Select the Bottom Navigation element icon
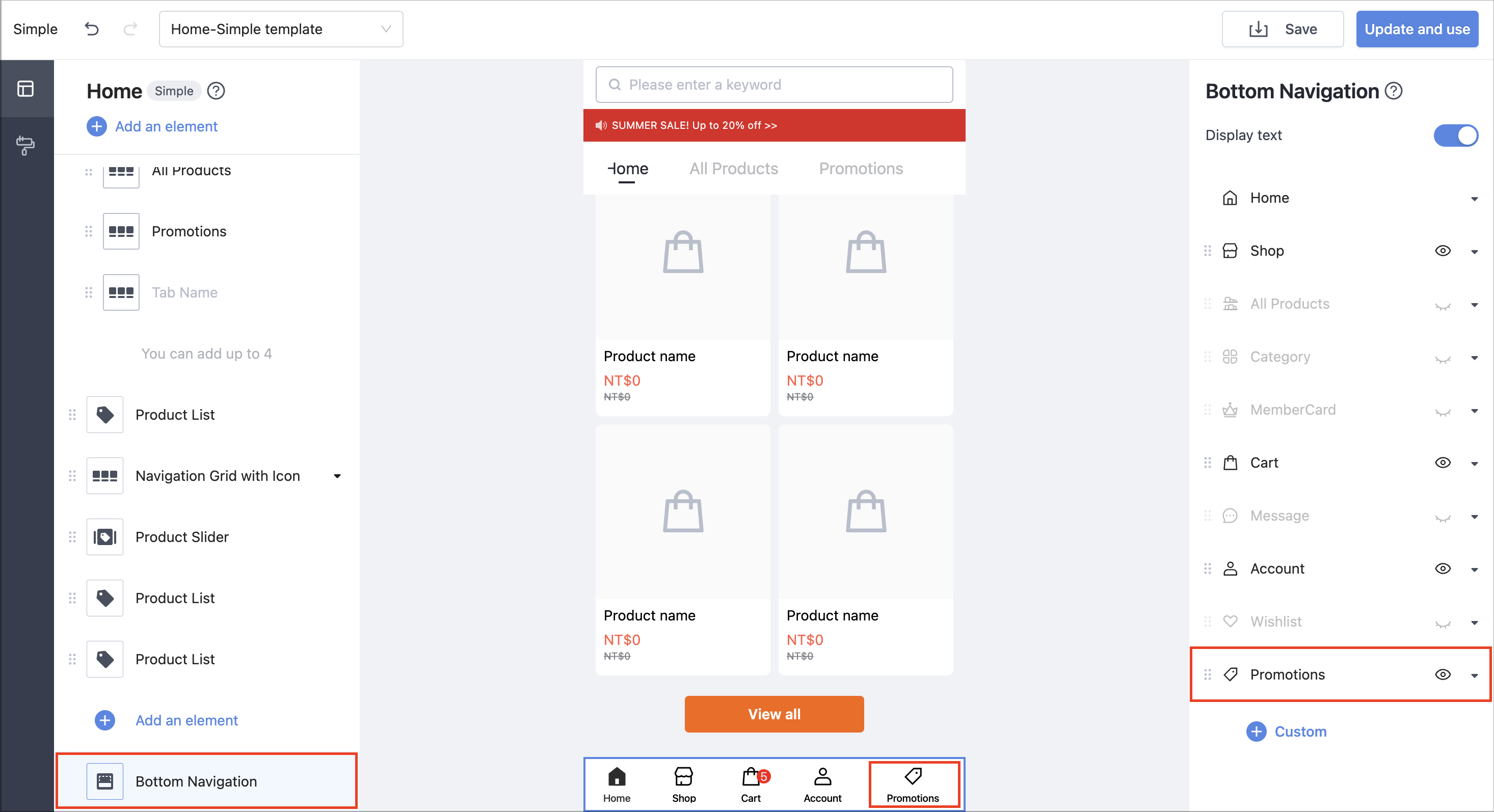 (x=105, y=781)
